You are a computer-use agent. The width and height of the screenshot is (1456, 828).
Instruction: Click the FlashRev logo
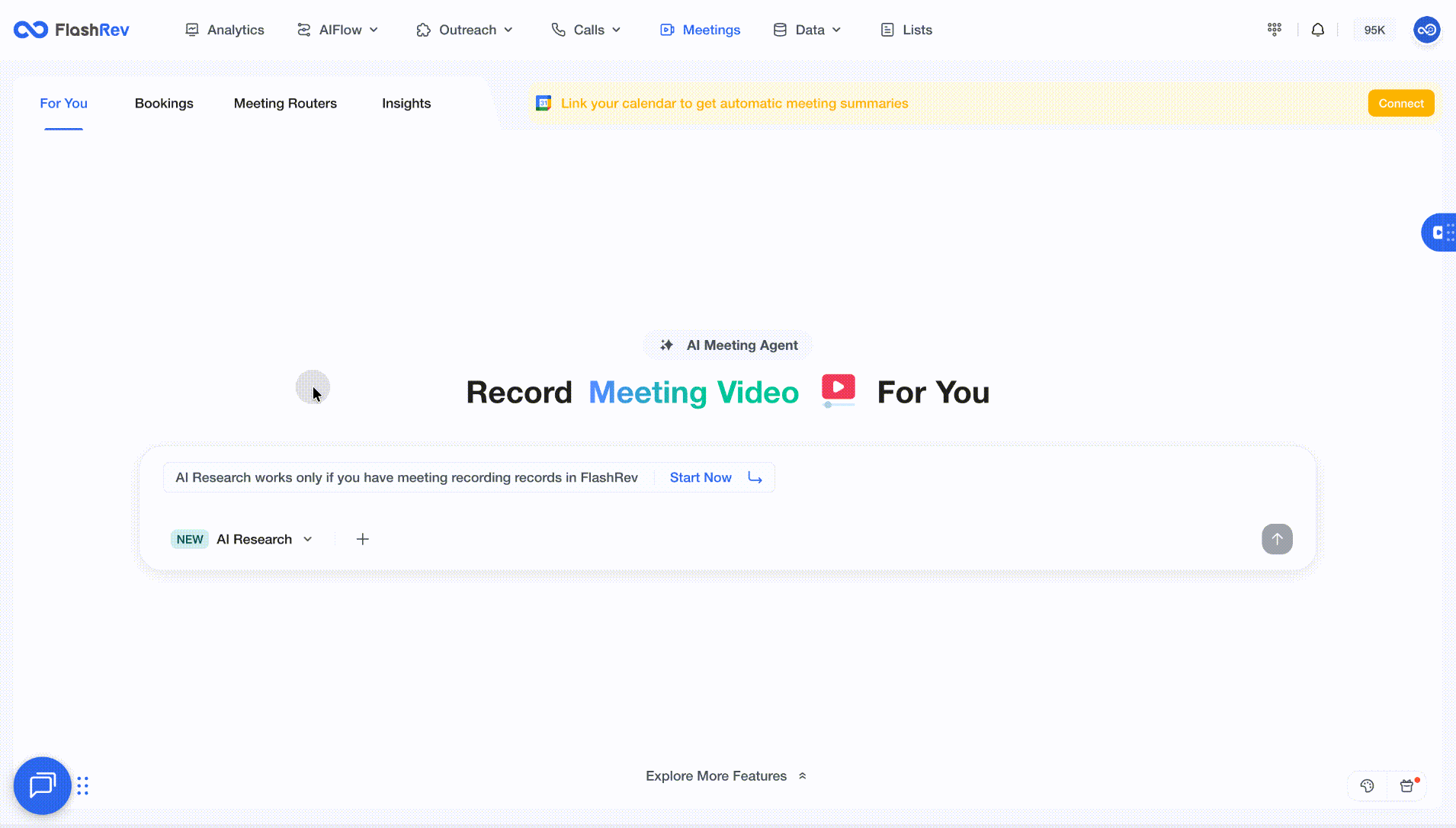[x=71, y=30]
